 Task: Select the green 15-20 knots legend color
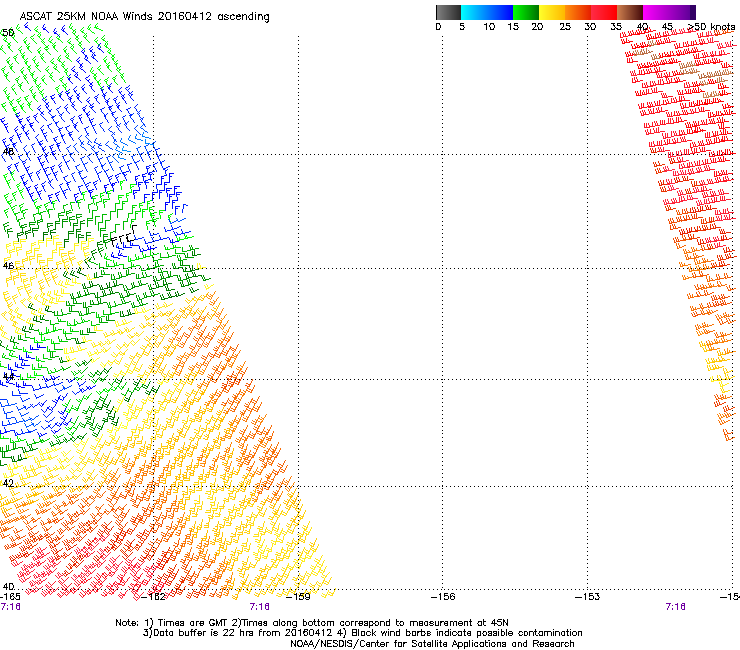pyautogui.click(x=526, y=12)
